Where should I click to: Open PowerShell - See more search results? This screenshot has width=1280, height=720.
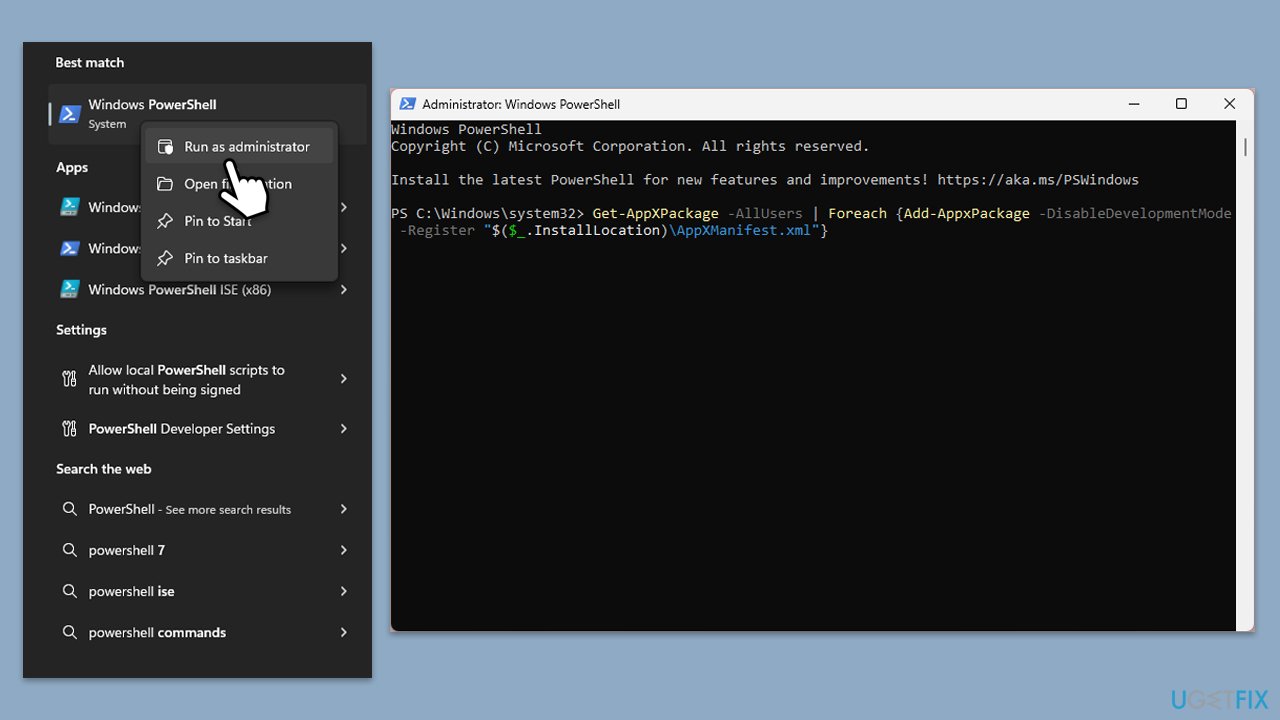tap(189, 509)
